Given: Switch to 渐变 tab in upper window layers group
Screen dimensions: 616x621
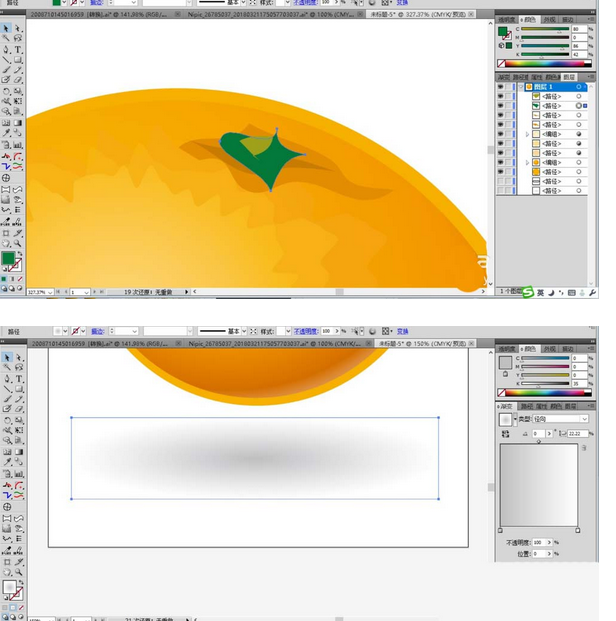Looking at the screenshot, I should coord(503,77).
